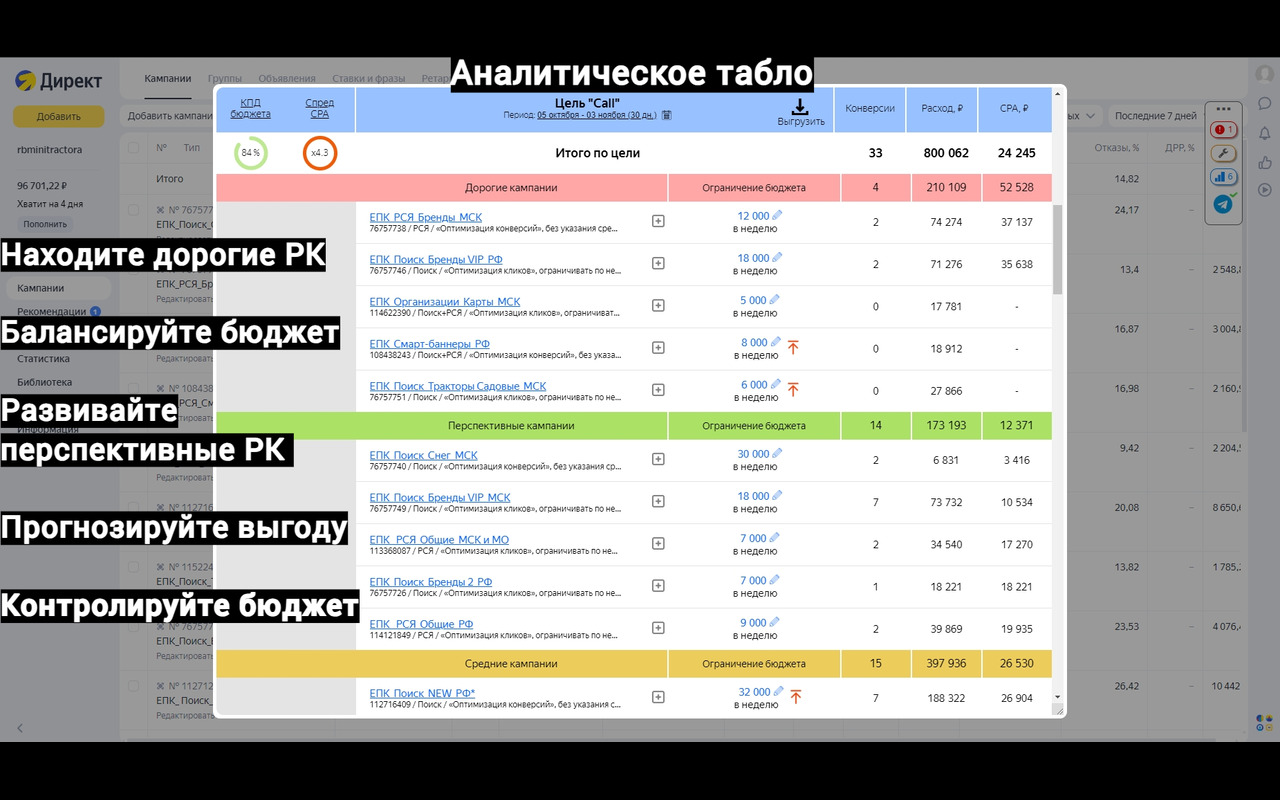This screenshot has width=1280, height=800.
Task: Click the blue statistics badge showing 6
Action: pyautogui.click(x=1223, y=177)
